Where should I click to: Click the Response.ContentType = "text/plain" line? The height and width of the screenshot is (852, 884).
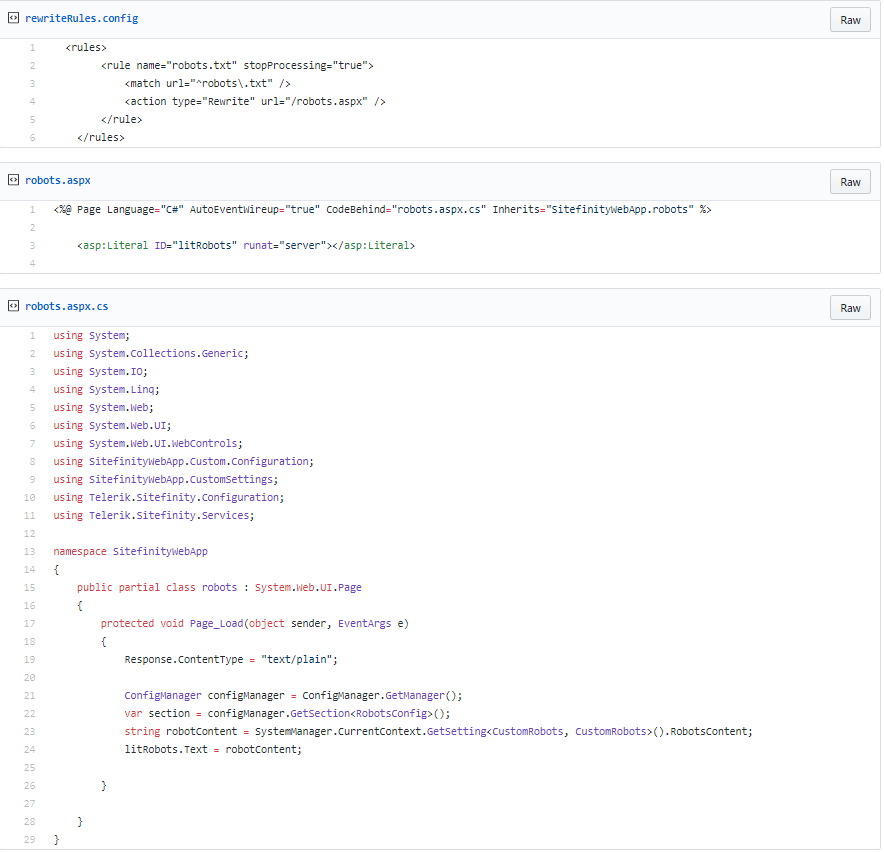(231, 660)
